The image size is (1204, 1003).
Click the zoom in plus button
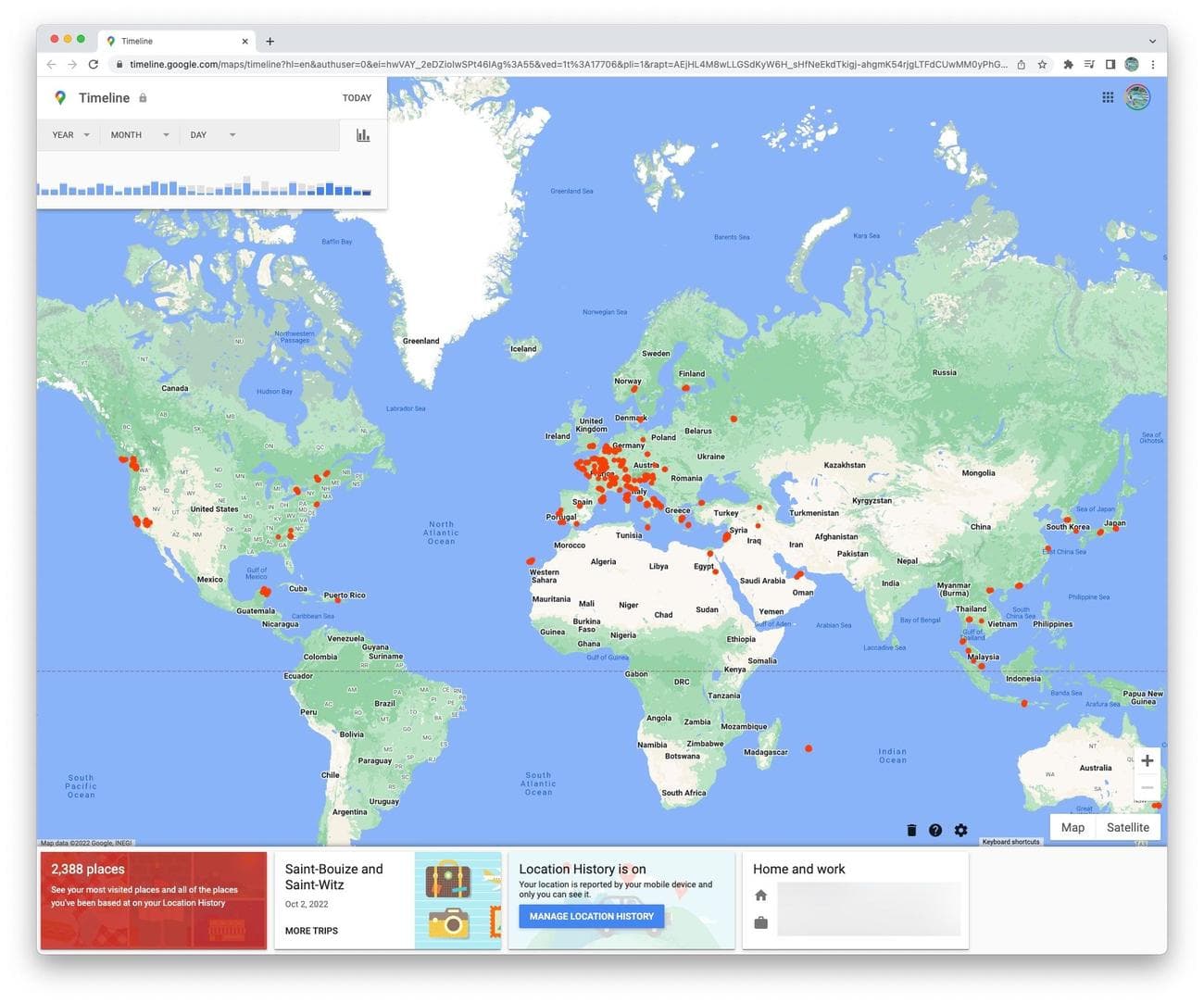1147,760
